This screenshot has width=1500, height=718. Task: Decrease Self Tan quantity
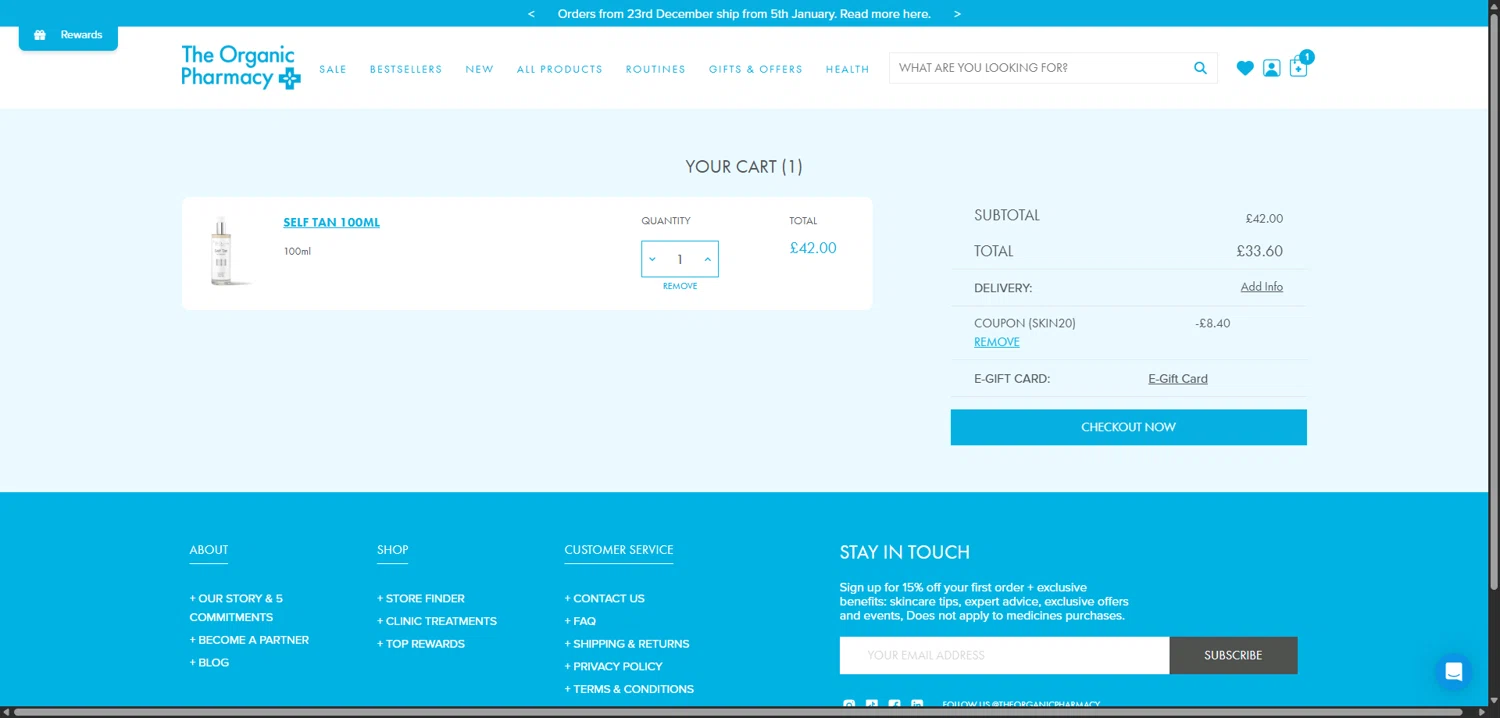coord(652,259)
